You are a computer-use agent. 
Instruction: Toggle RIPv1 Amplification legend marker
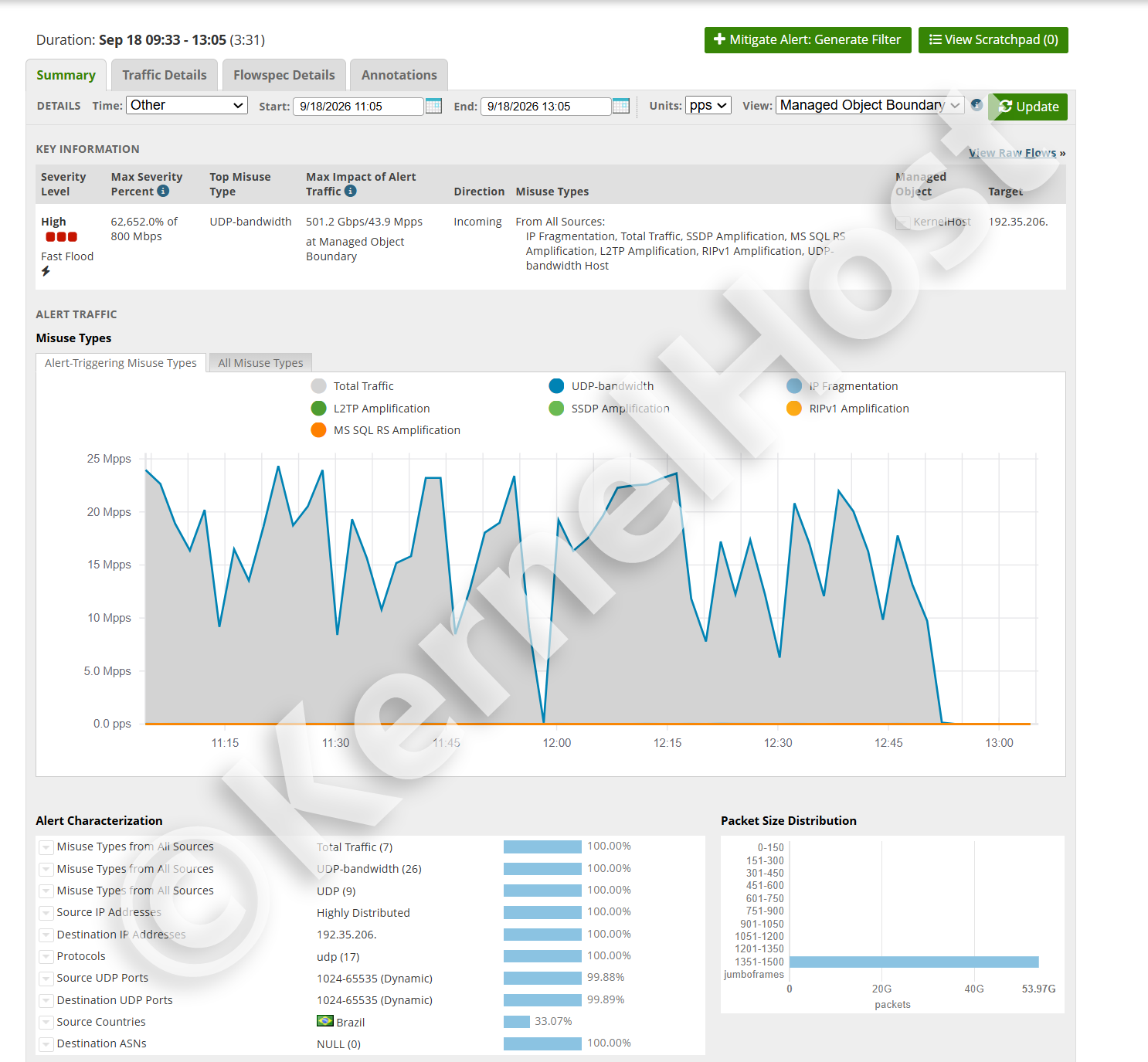(794, 408)
